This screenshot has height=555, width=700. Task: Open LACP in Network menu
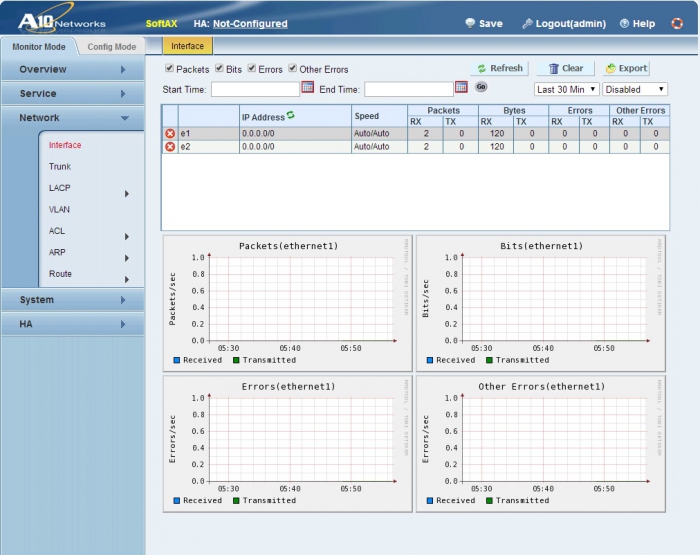click(x=59, y=188)
